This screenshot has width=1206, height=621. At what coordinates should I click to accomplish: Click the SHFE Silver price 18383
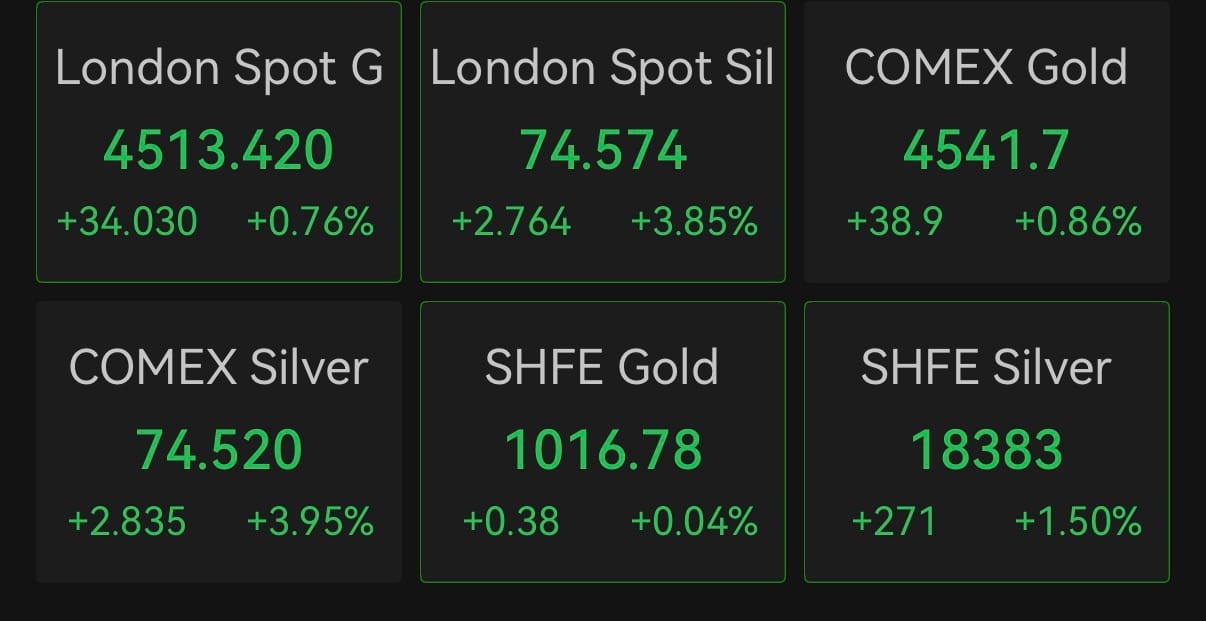click(x=986, y=449)
